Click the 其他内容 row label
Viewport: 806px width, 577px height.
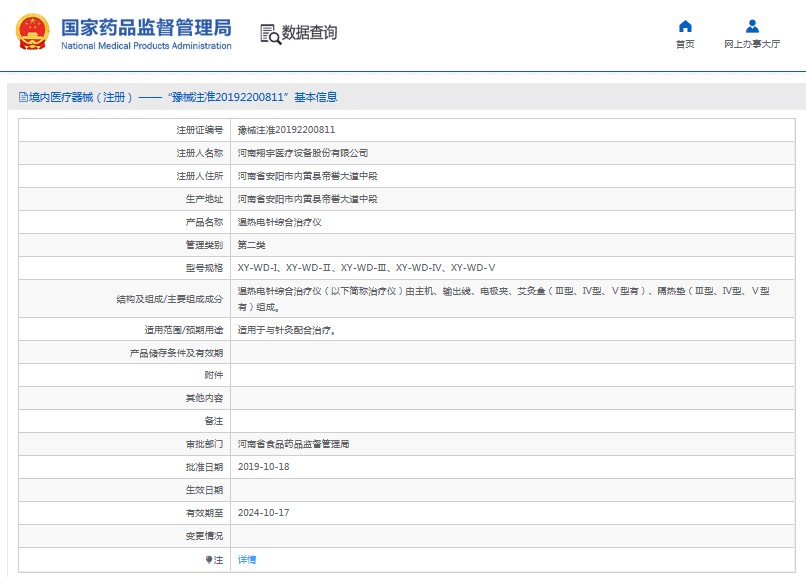(205, 398)
